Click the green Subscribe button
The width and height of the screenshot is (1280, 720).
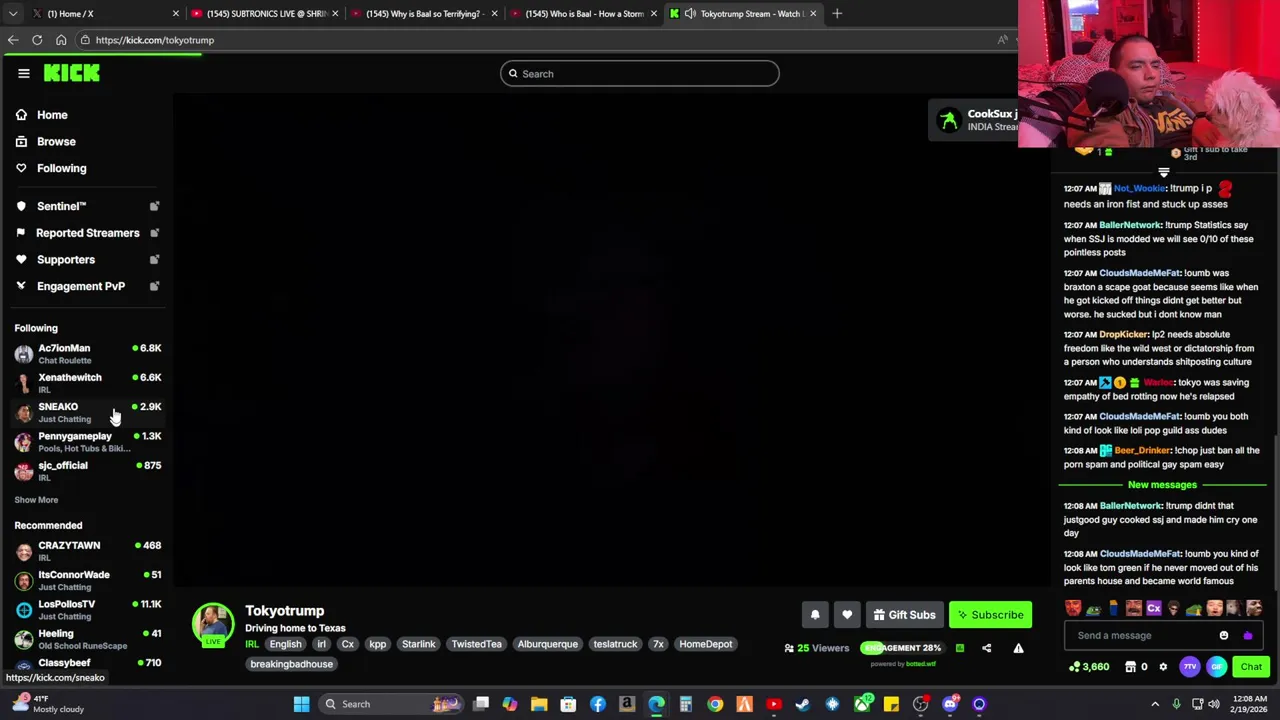pyautogui.click(x=990, y=615)
